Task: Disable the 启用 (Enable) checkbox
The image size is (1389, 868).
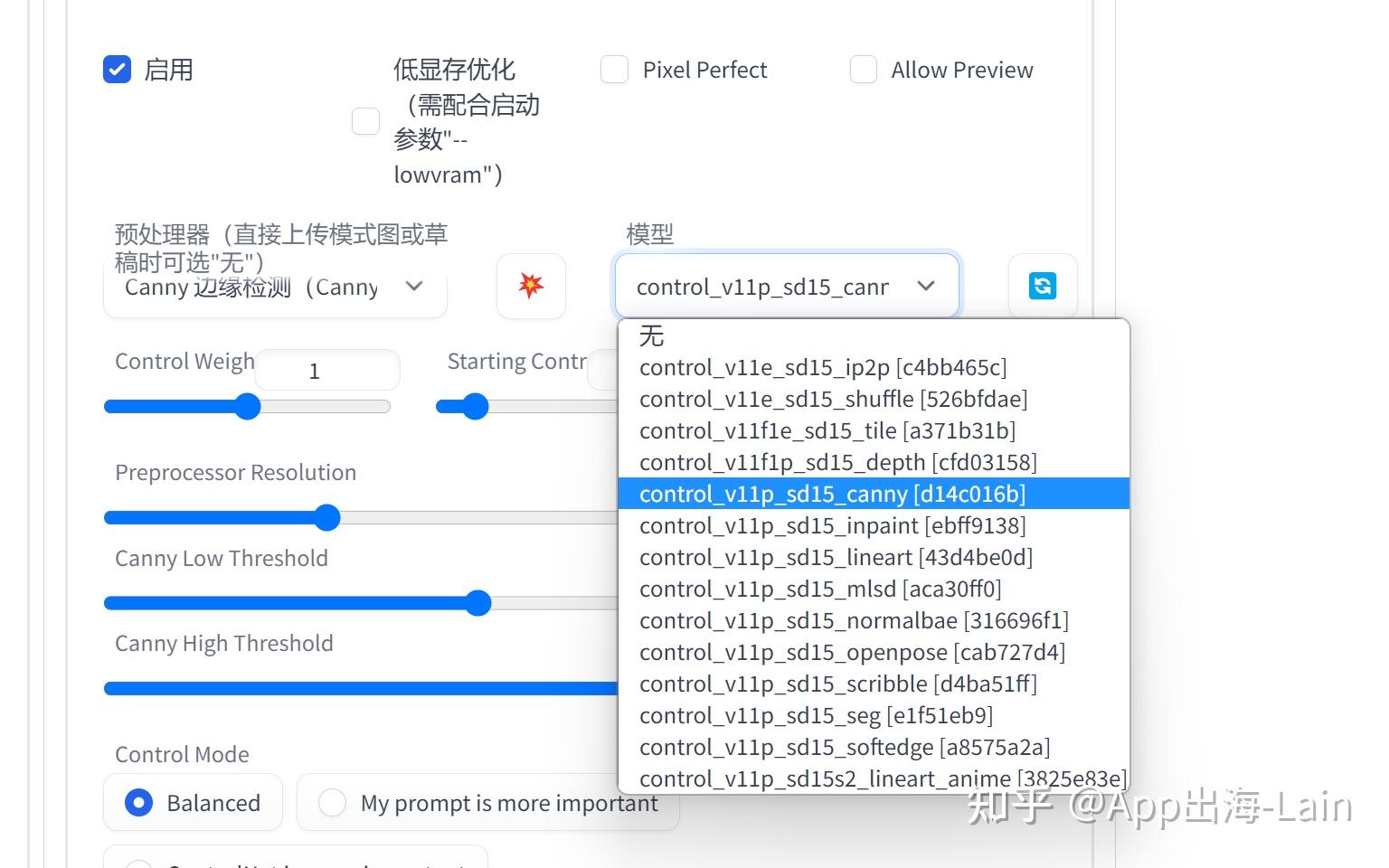Action: coord(117,69)
